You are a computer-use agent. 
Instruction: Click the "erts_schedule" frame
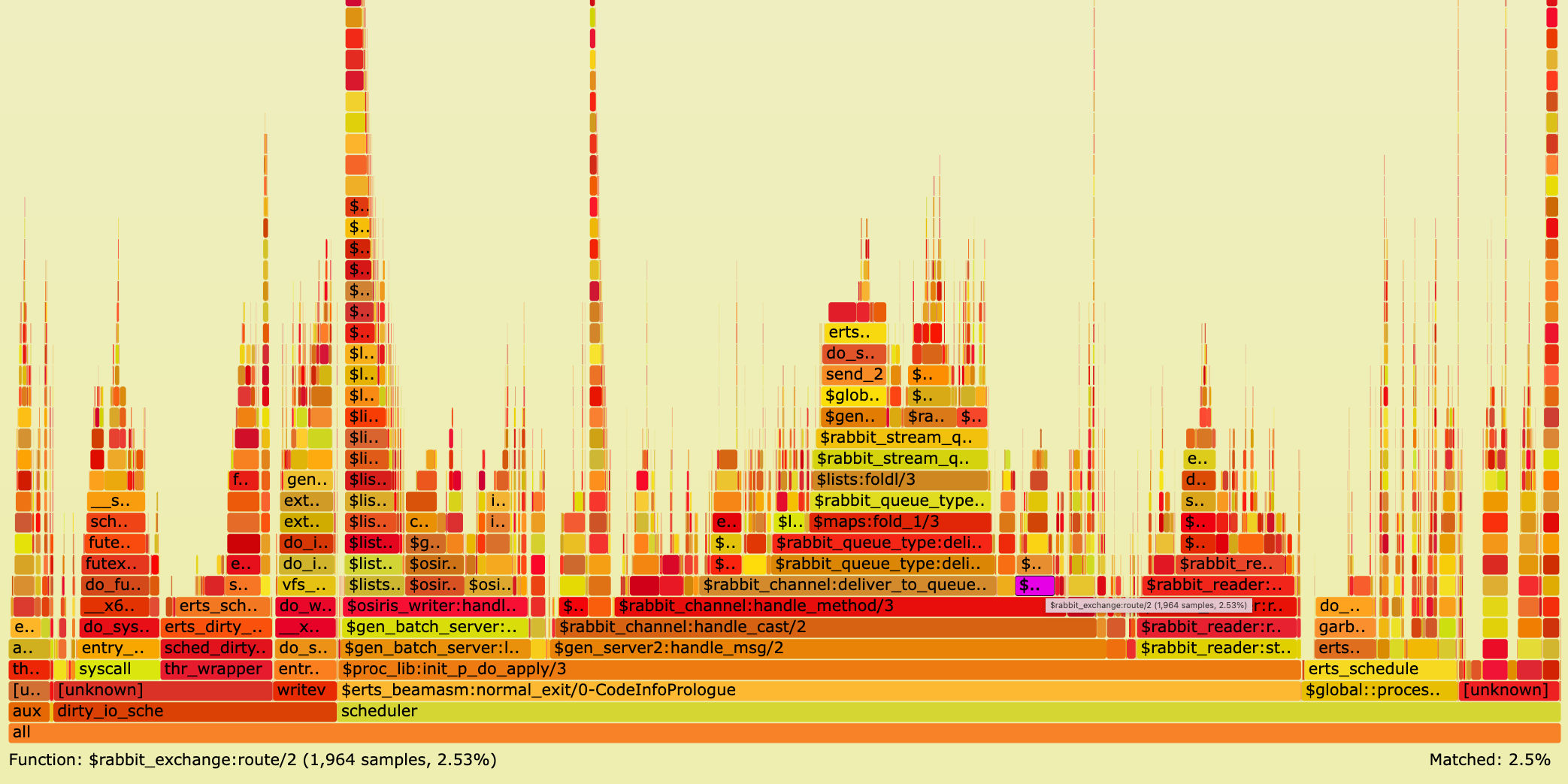[x=1362, y=669]
